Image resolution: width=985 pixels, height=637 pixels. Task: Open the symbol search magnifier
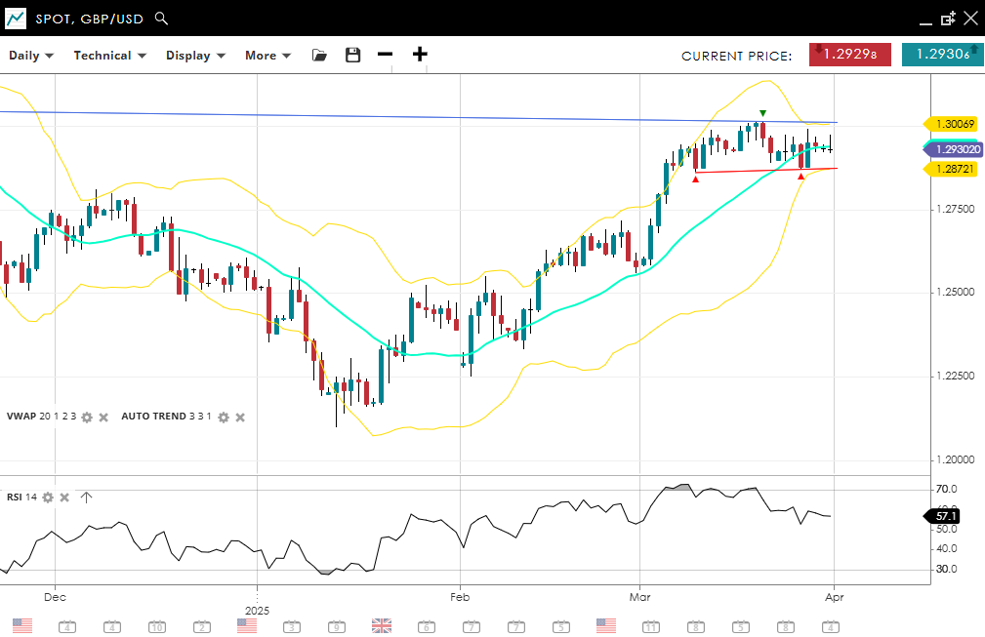162,19
